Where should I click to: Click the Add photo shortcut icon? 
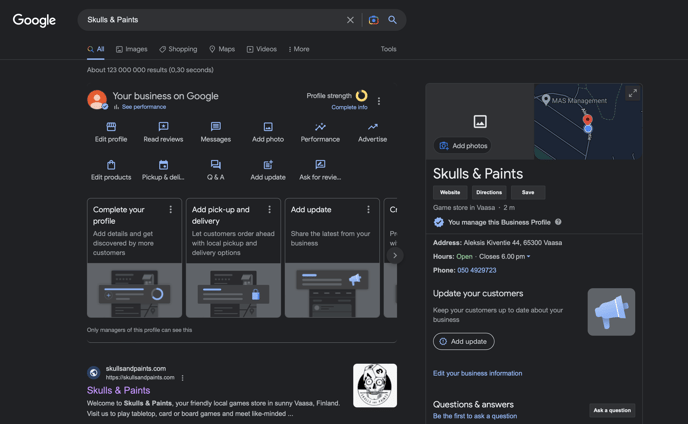tap(268, 127)
